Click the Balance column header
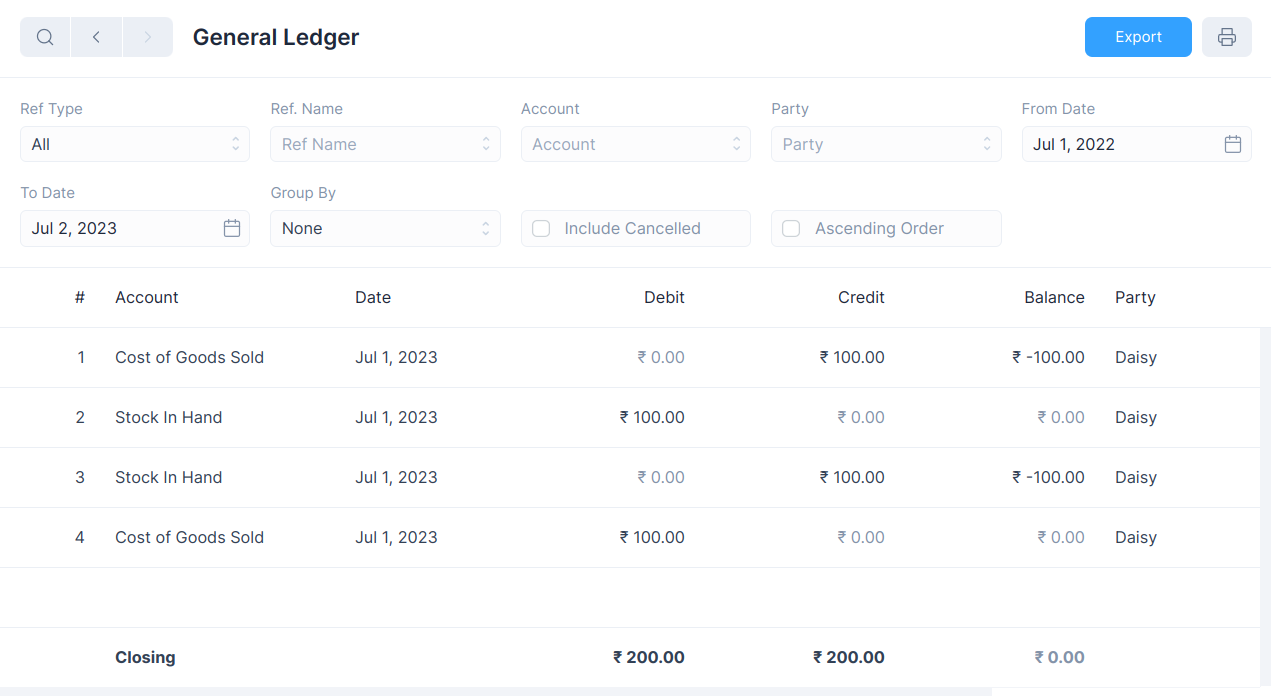Viewport: 1271px width, 696px height. [x=1054, y=297]
